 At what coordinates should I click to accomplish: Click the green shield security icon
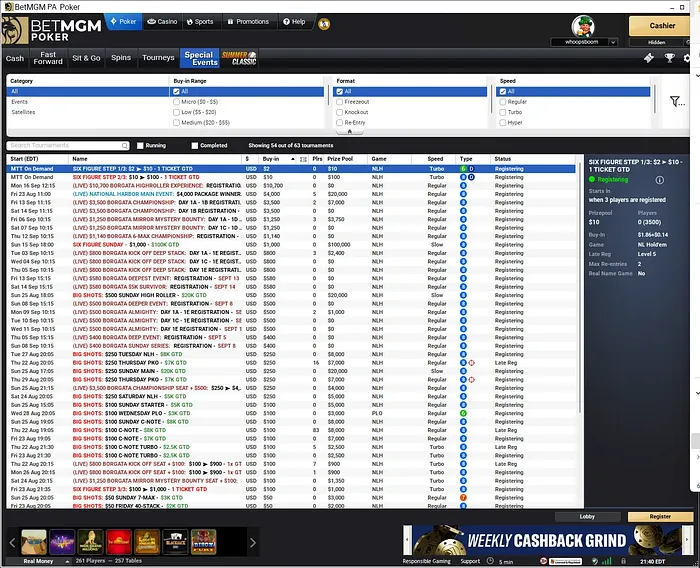point(595,561)
